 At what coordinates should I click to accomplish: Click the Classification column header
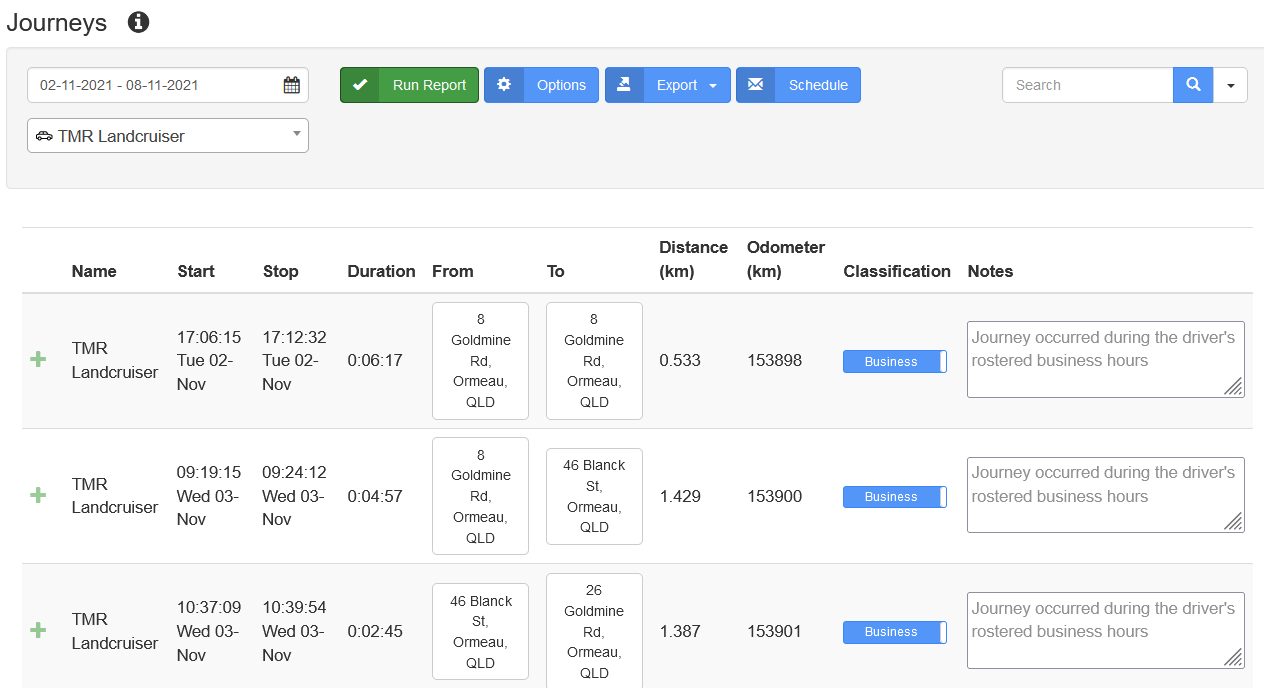point(897,271)
